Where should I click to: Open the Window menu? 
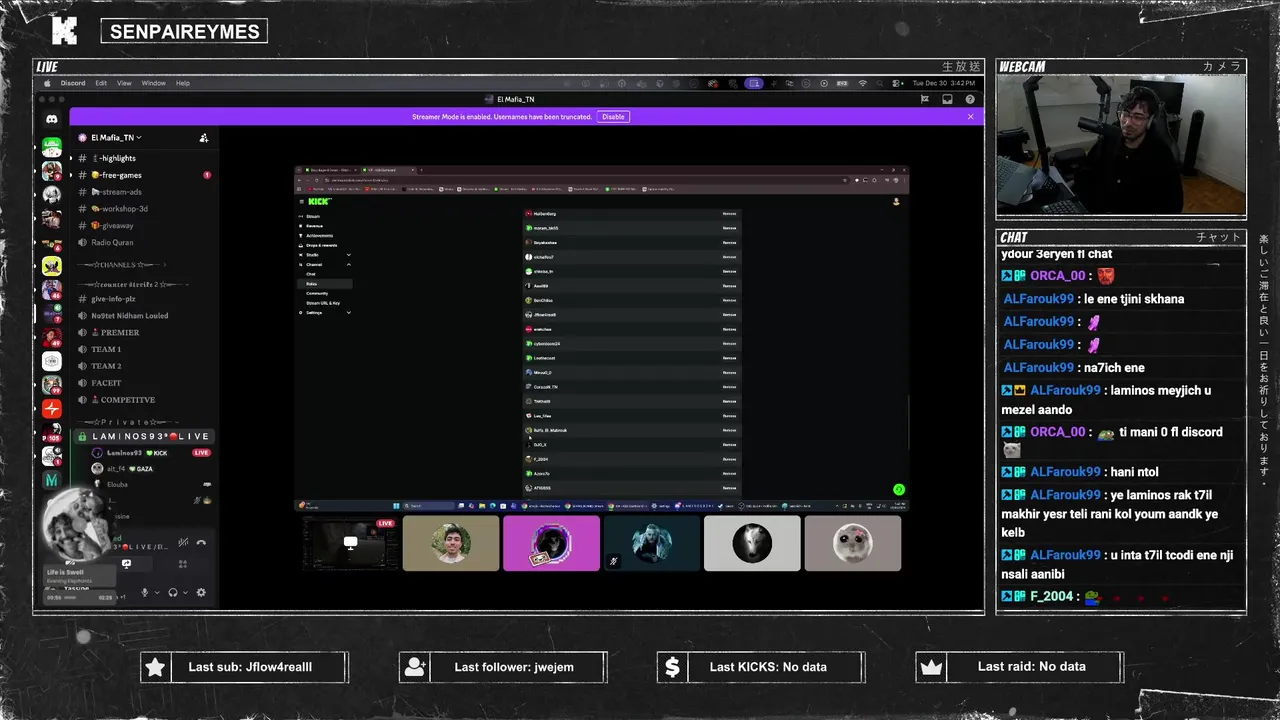(153, 83)
